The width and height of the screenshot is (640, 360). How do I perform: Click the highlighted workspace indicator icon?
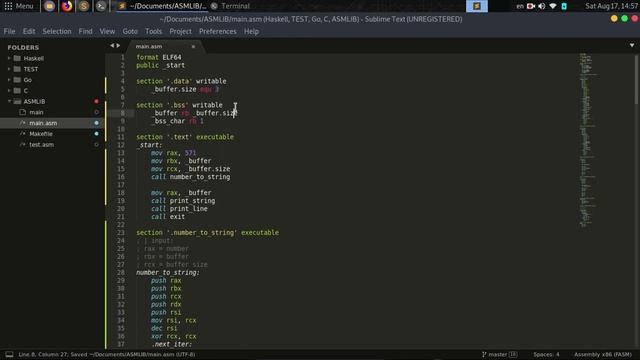pos(476,6)
